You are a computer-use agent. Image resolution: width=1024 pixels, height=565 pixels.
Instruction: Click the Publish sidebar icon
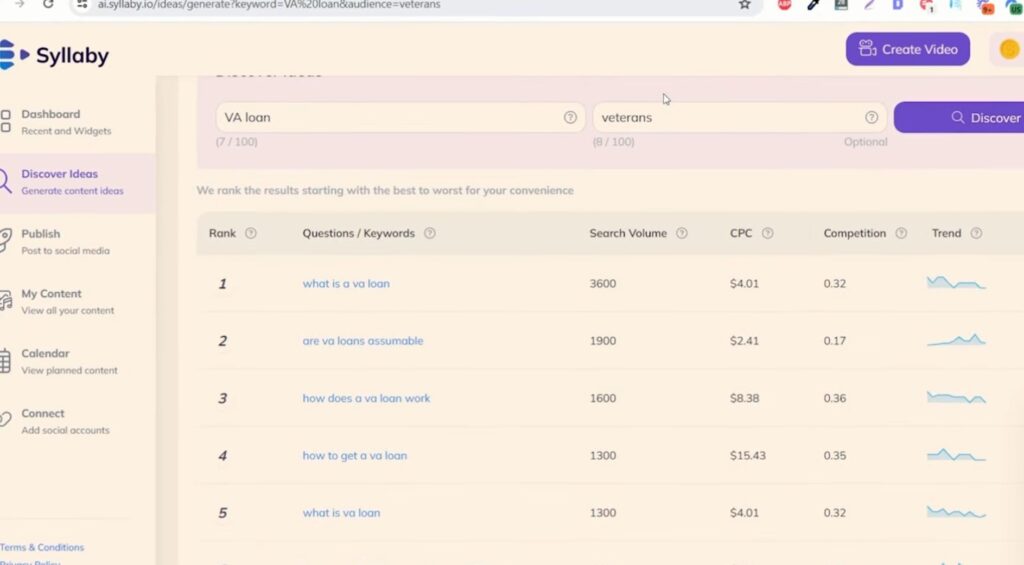[x=5, y=240]
